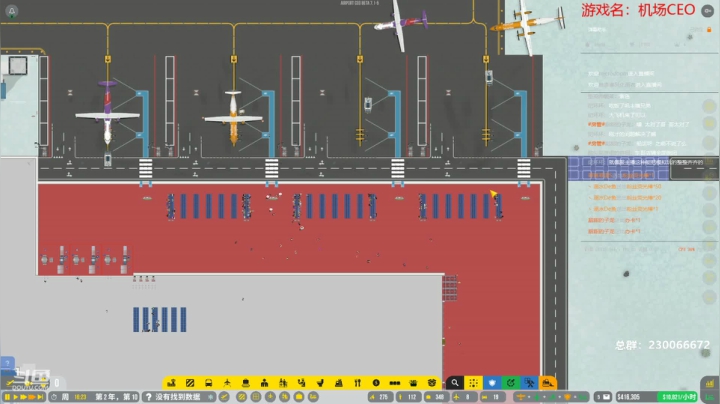Click the stream overlay settings icon top right
This screenshot has width=720, height=404.
pyautogui.click(x=708, y=11)
